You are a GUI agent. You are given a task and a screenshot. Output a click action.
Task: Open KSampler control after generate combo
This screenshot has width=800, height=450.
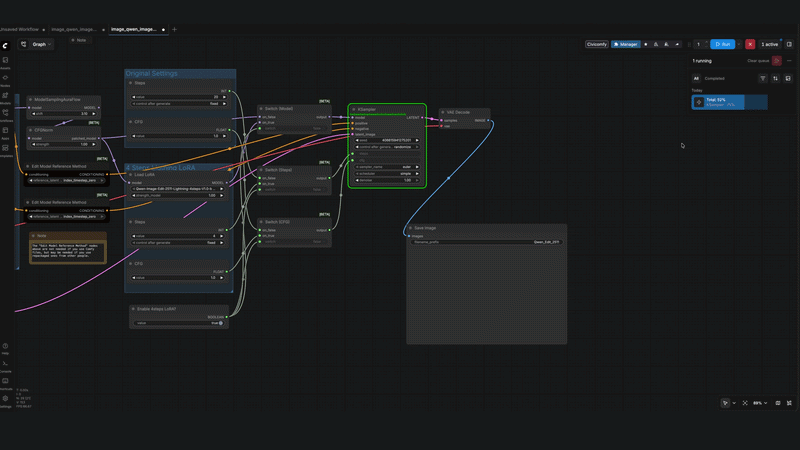pos(387,147)
